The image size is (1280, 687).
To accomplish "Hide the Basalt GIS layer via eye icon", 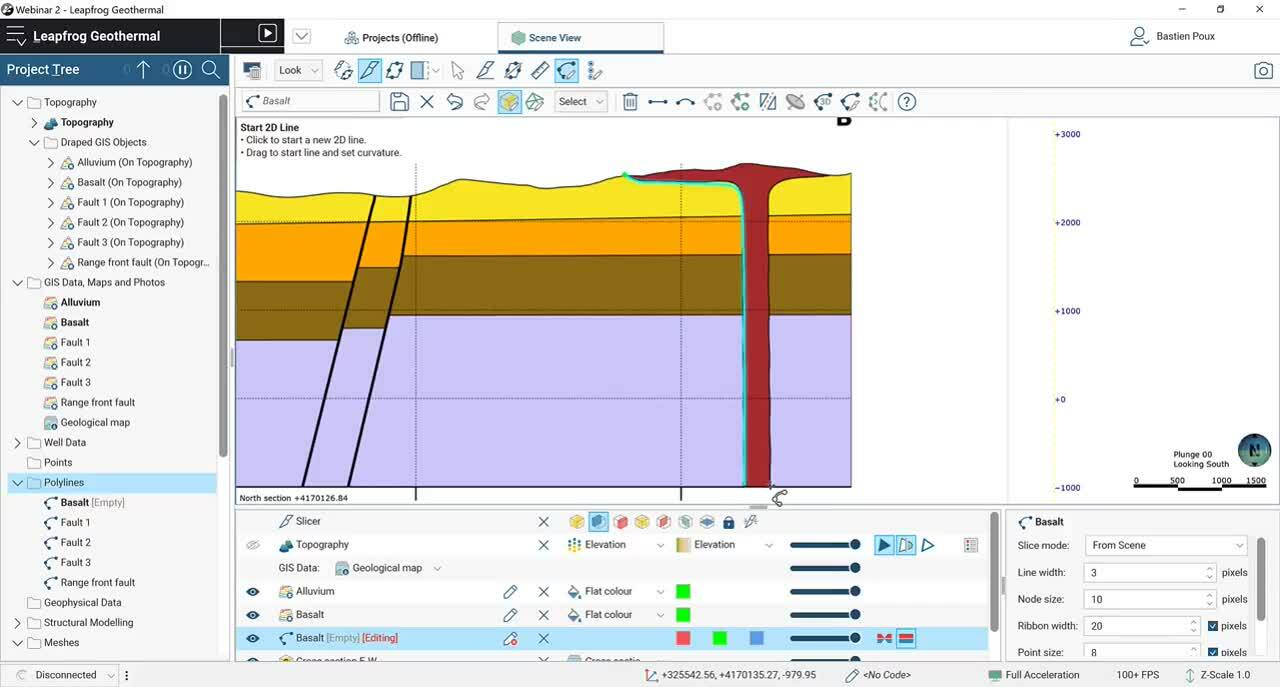I will (253, 615).
